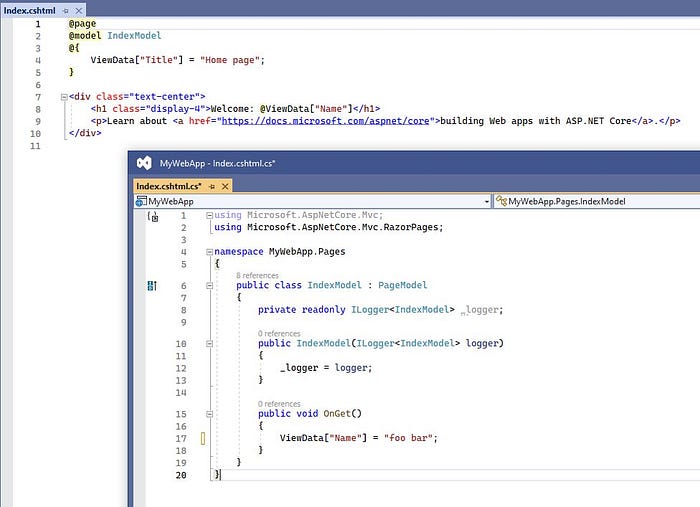Collapse the div block at line 7
The height and width of the screenshot is (507, 700).
(x=64, y=96)
